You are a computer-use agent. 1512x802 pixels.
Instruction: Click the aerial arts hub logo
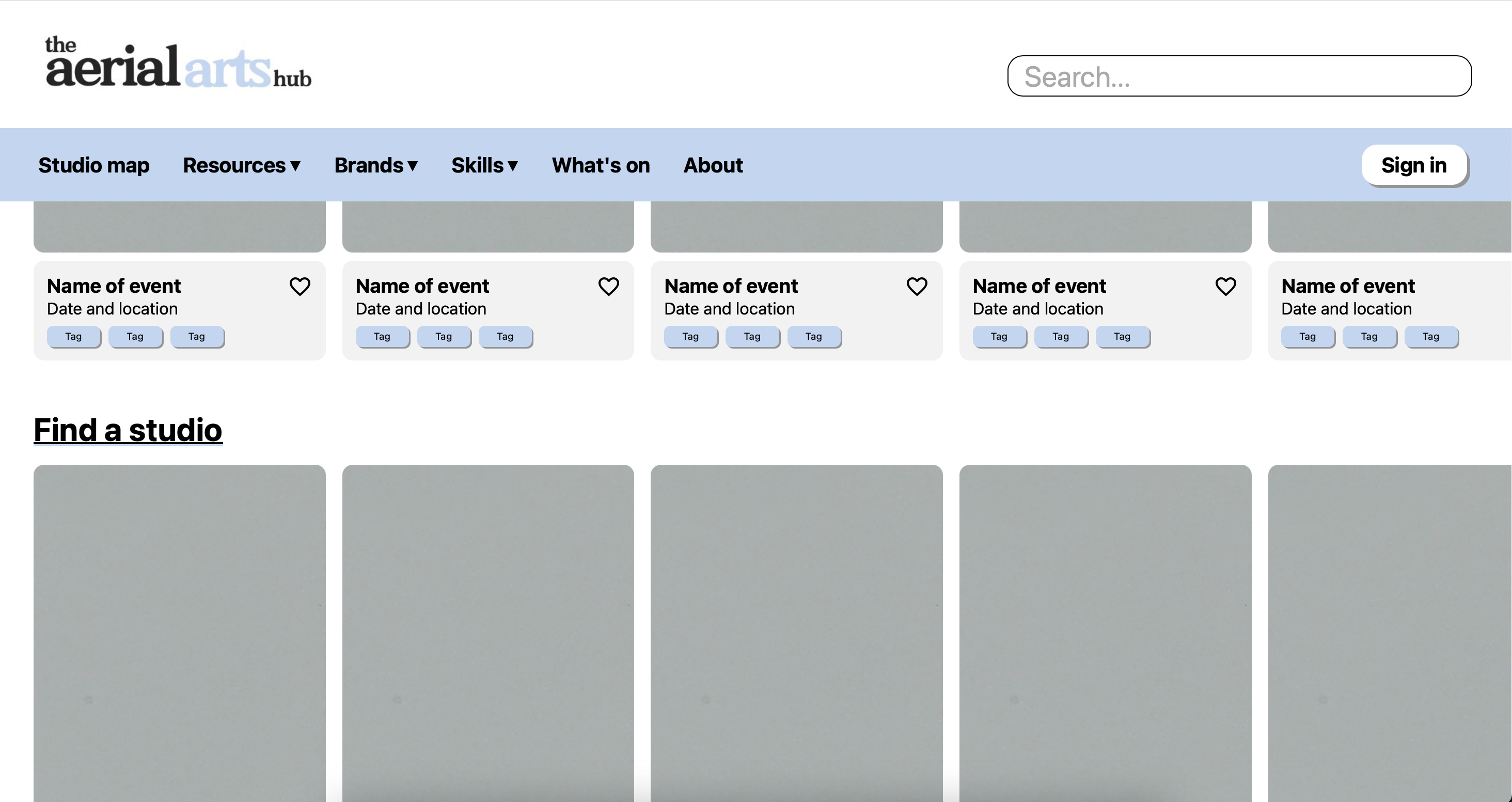[x=179, y=63]
